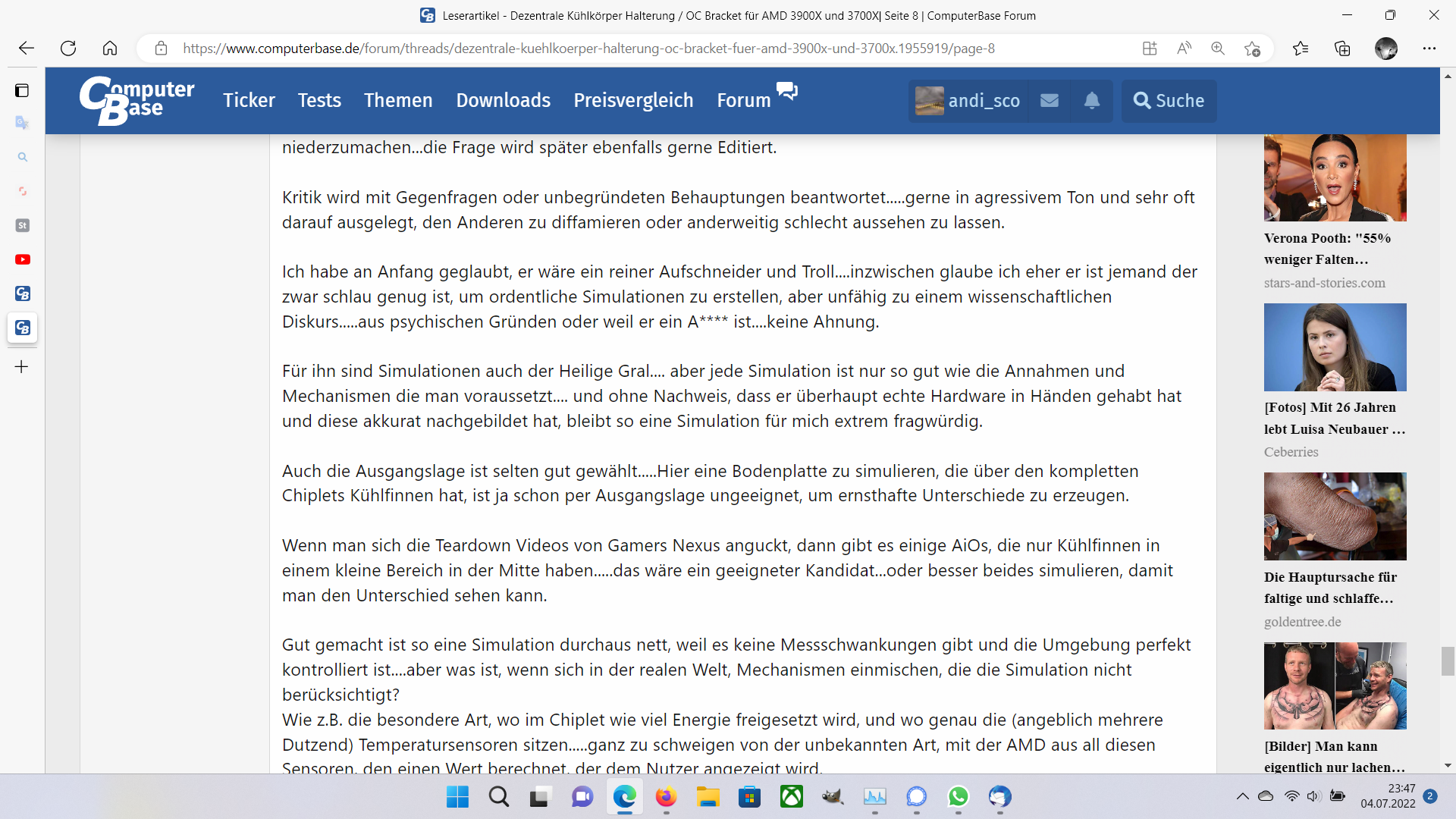Open the browser home page icon

110,49
